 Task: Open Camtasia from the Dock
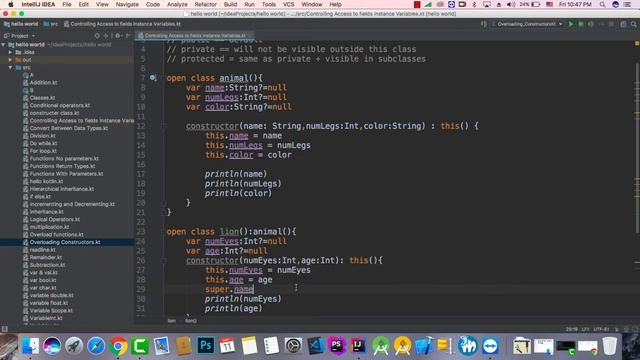(140, 346)
